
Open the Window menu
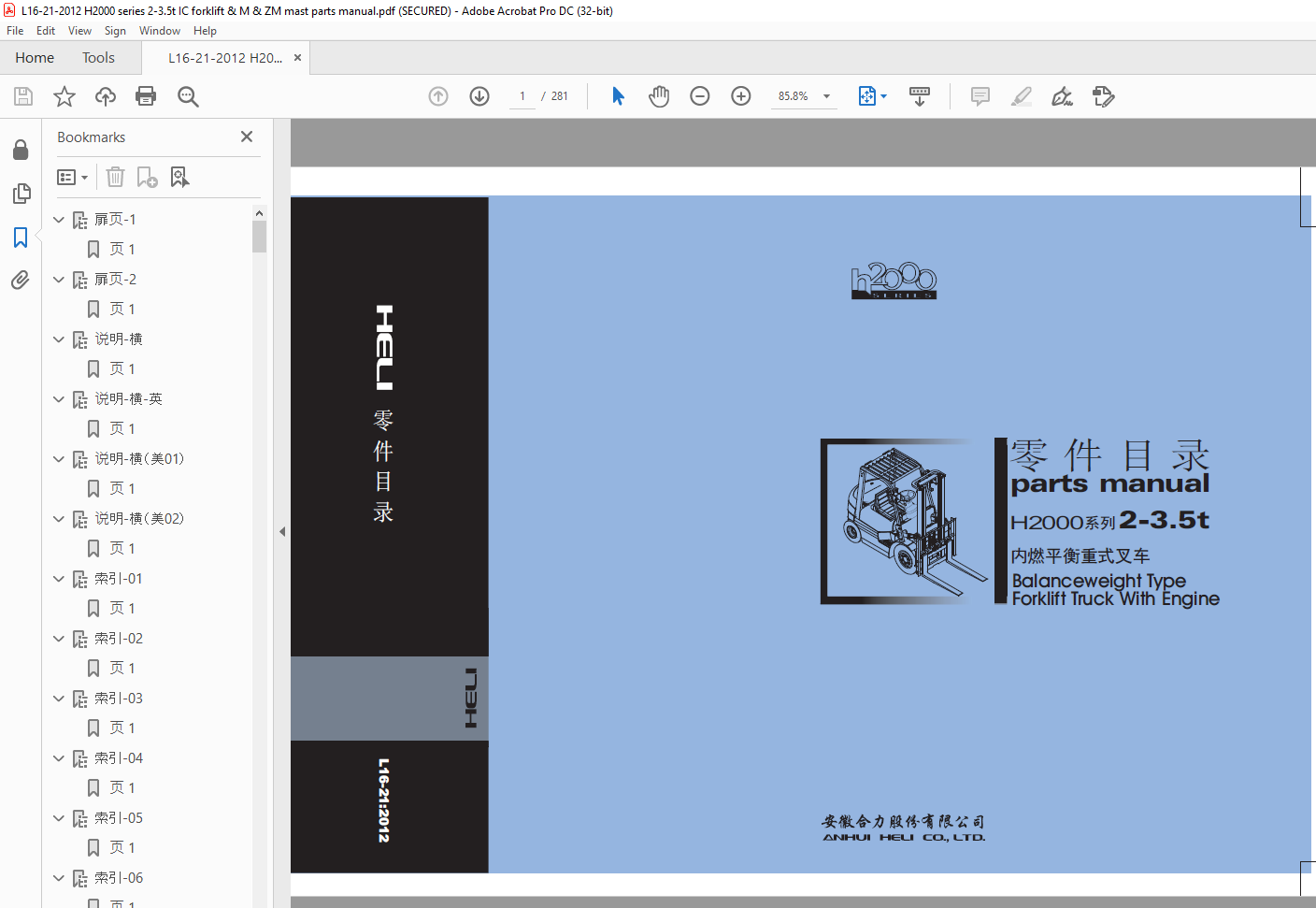tap(160, 31)
